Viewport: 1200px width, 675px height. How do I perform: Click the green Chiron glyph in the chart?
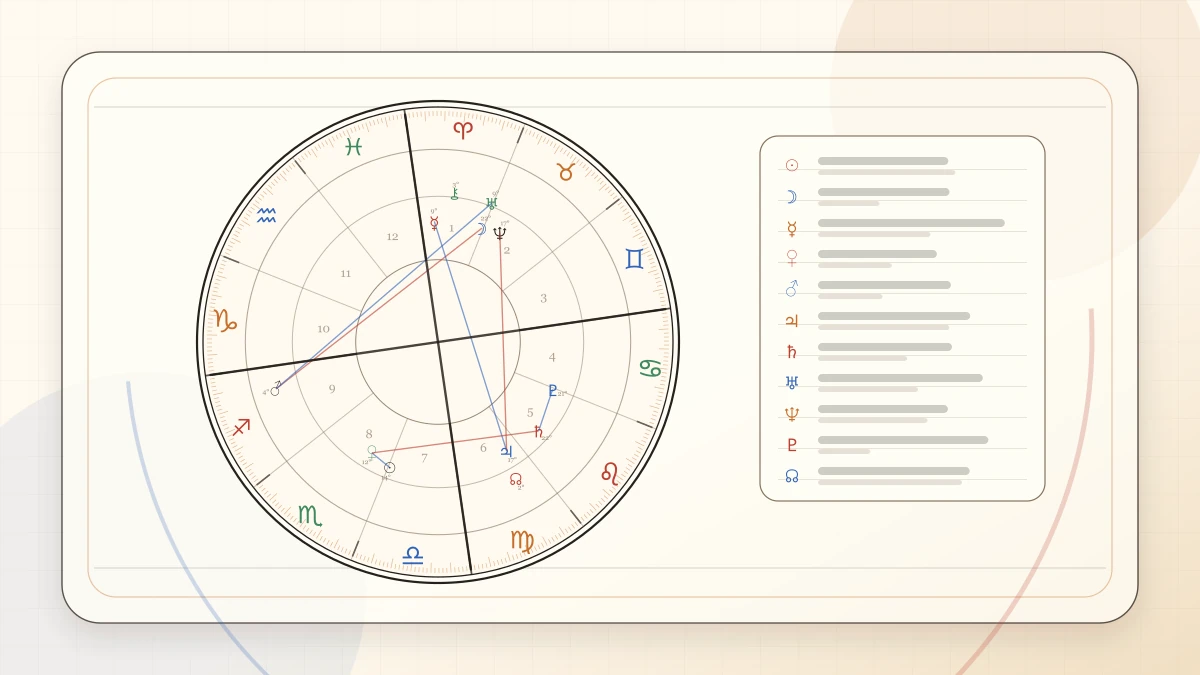click(454, 193)
